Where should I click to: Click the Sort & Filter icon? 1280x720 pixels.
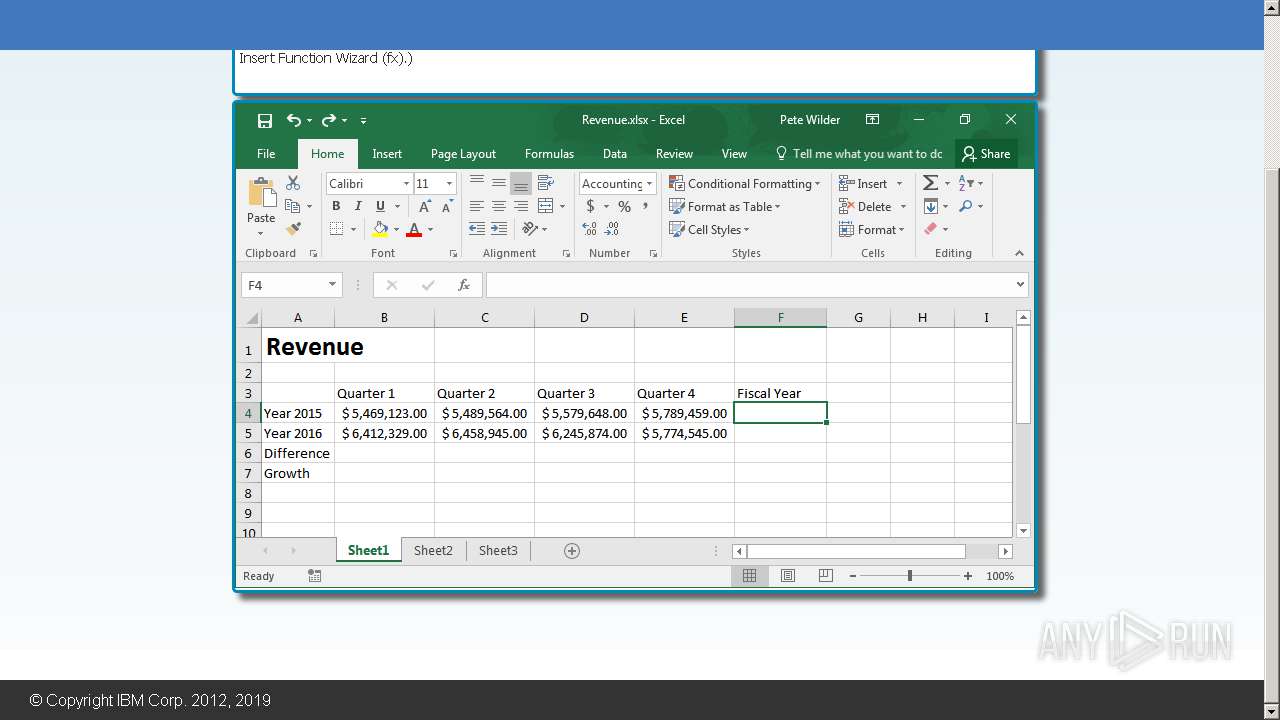pyautogui.click(x=966, y=183)
